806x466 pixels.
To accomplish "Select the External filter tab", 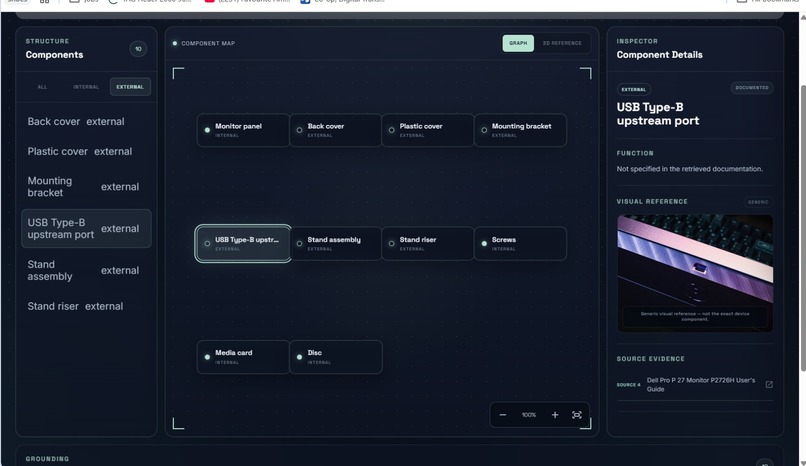I will (x=130, y=87).
